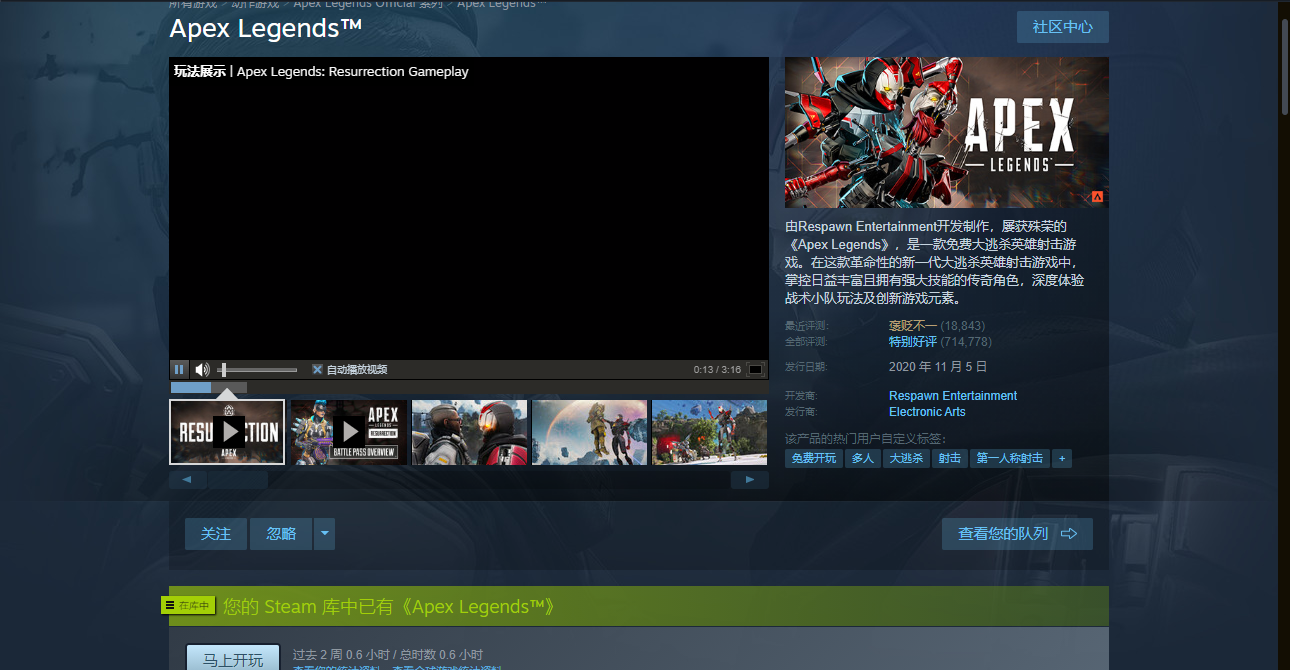Click the 0:13 / 3:16 time display
This screenshot has height=670, width=1290.
click(x=717, y=370)
